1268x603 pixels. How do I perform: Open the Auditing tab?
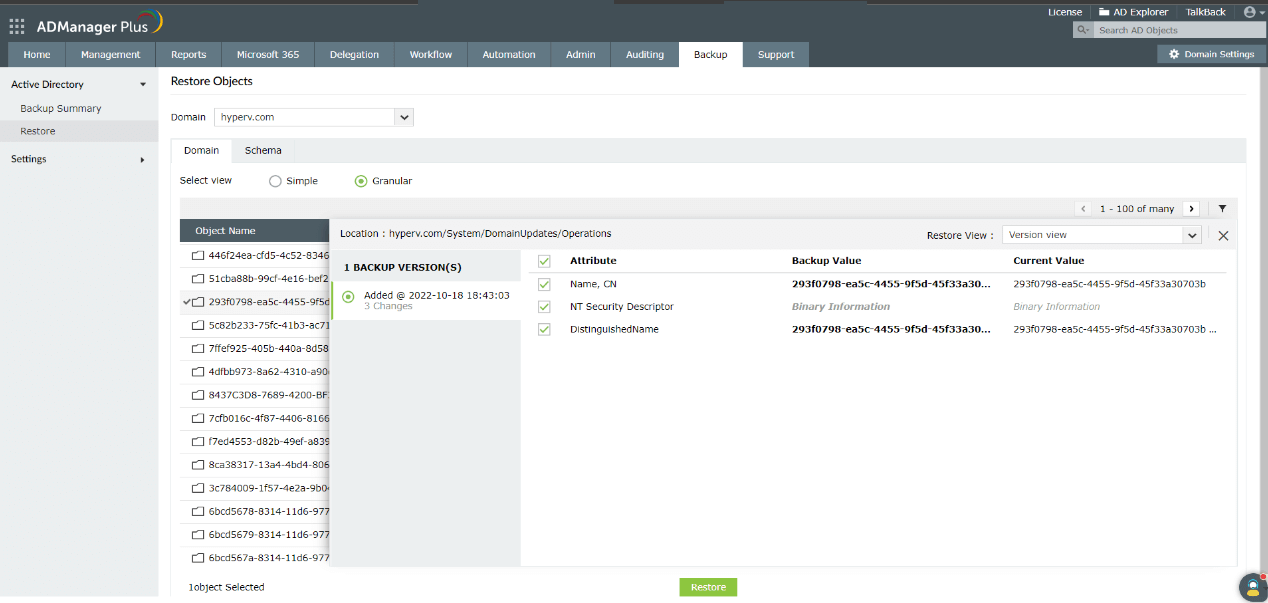coord(645,55)
